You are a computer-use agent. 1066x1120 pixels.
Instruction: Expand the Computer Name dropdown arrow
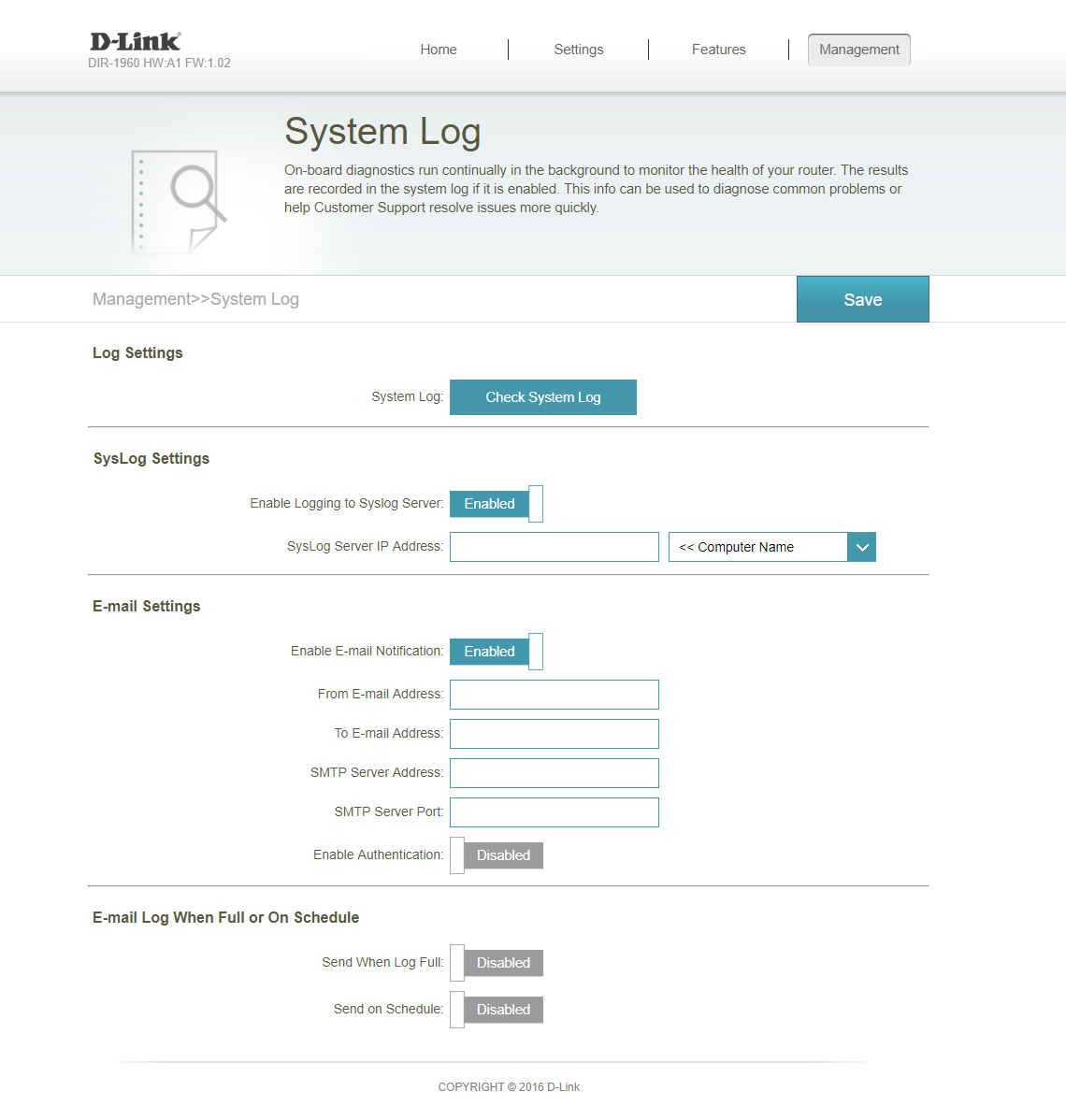pos(861,547)
